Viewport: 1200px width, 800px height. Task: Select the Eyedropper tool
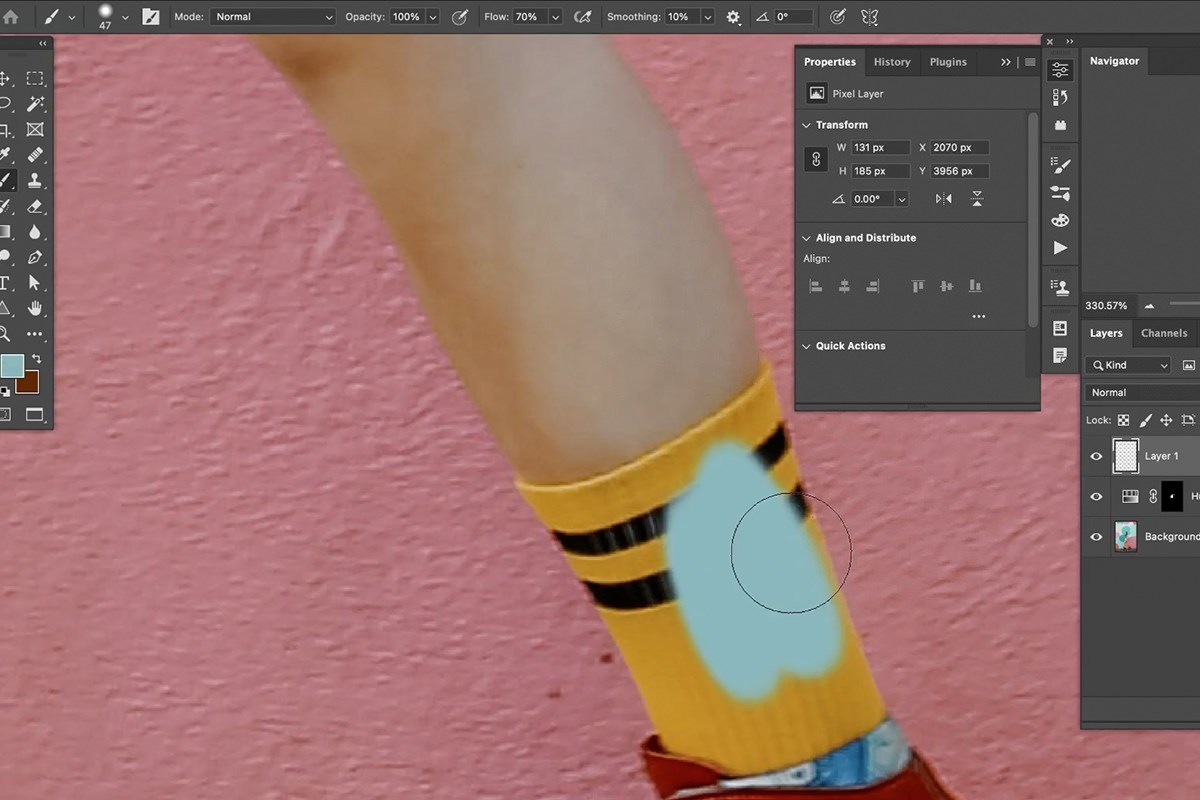coord(4,155)
